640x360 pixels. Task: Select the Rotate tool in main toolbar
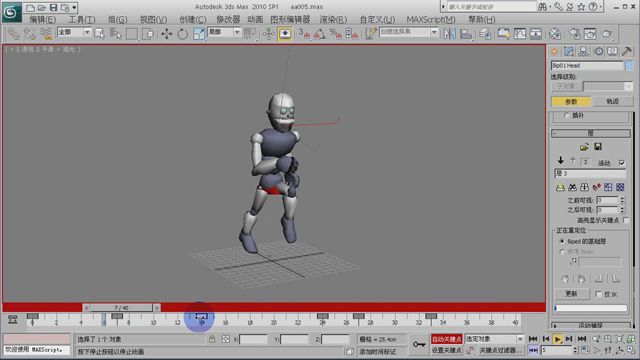click(x=182, y=34)
